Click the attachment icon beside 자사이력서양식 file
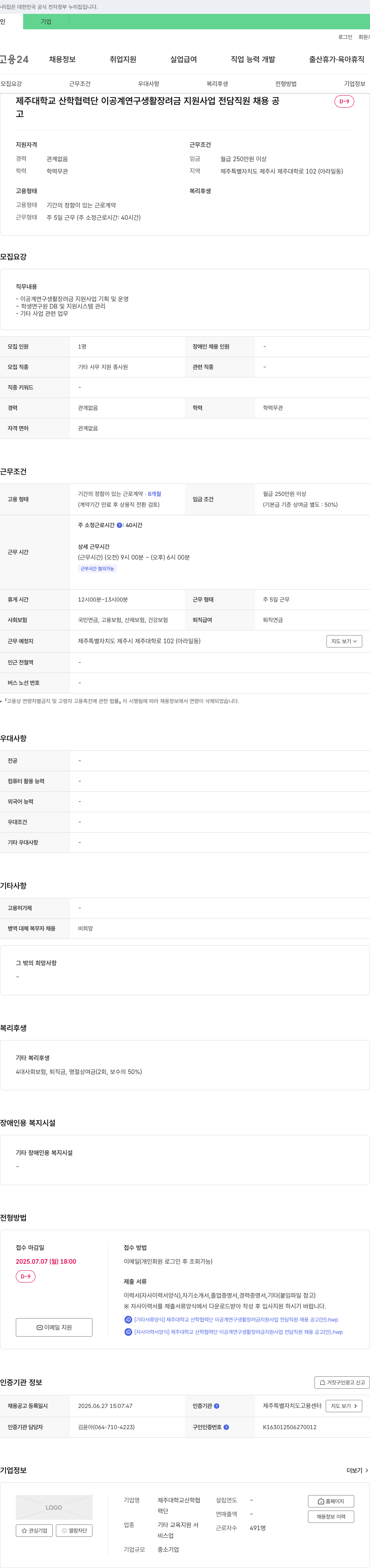 [128, 1332]
